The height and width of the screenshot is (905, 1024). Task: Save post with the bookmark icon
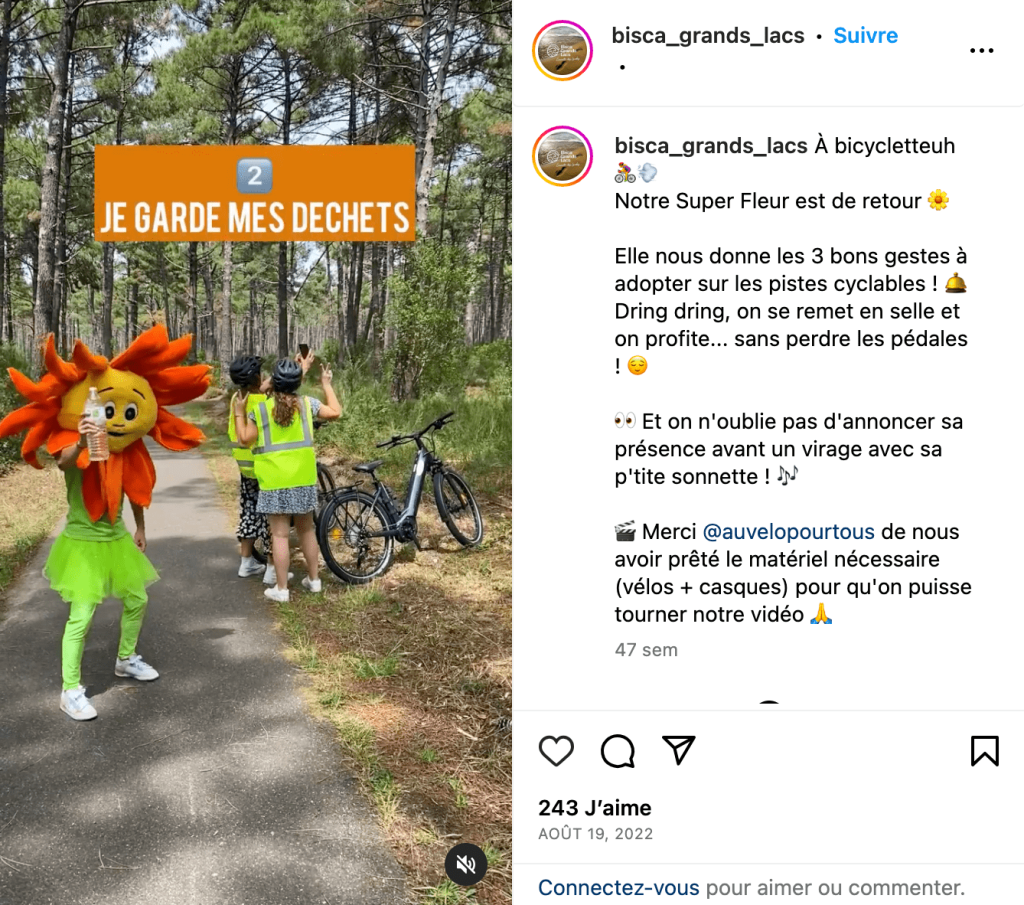click(x=984, y=750)
